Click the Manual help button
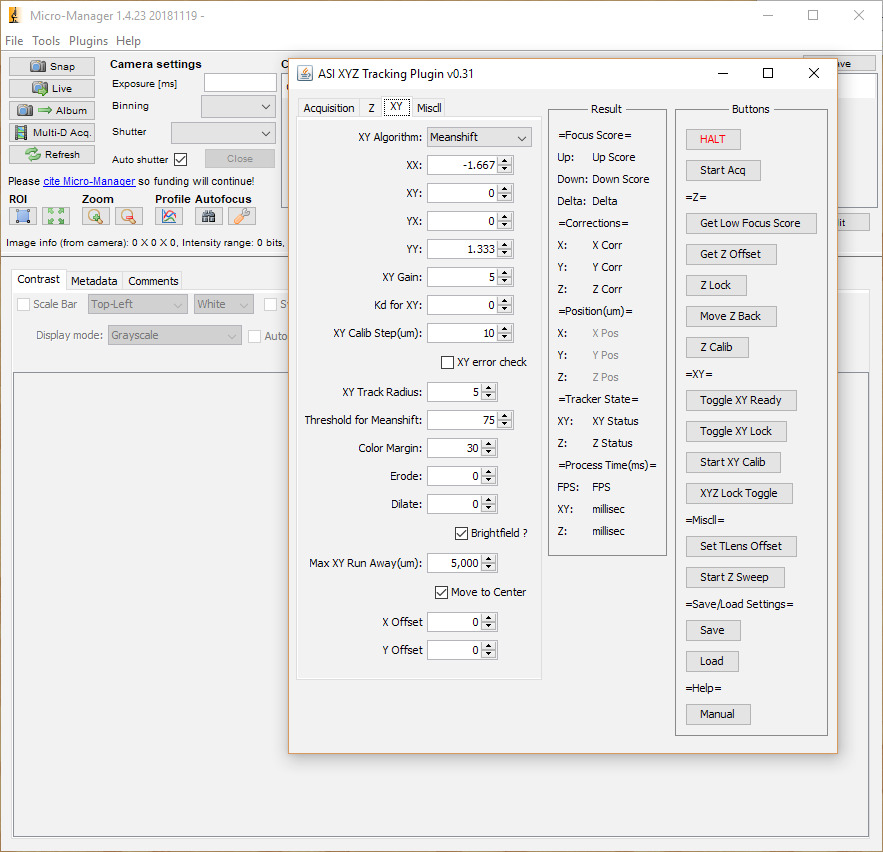Screen dimensions: 883x852 click(x=718, y=715)
